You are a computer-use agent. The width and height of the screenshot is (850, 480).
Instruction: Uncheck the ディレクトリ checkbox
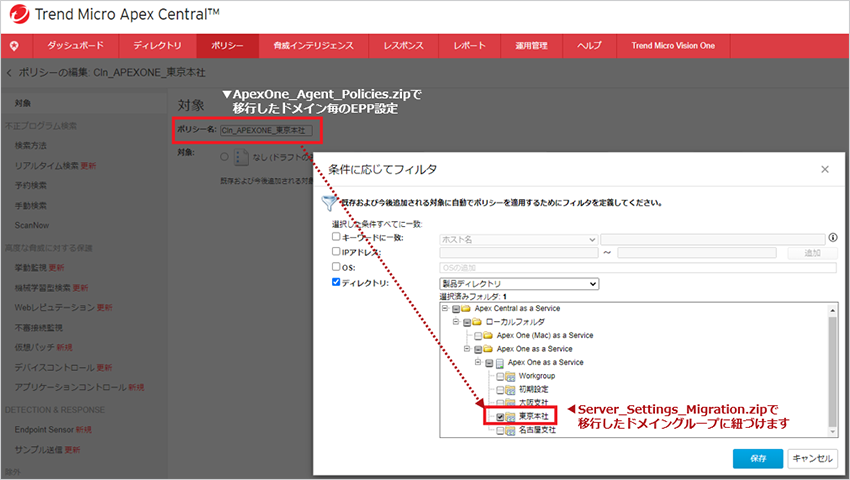coord(336,284)
